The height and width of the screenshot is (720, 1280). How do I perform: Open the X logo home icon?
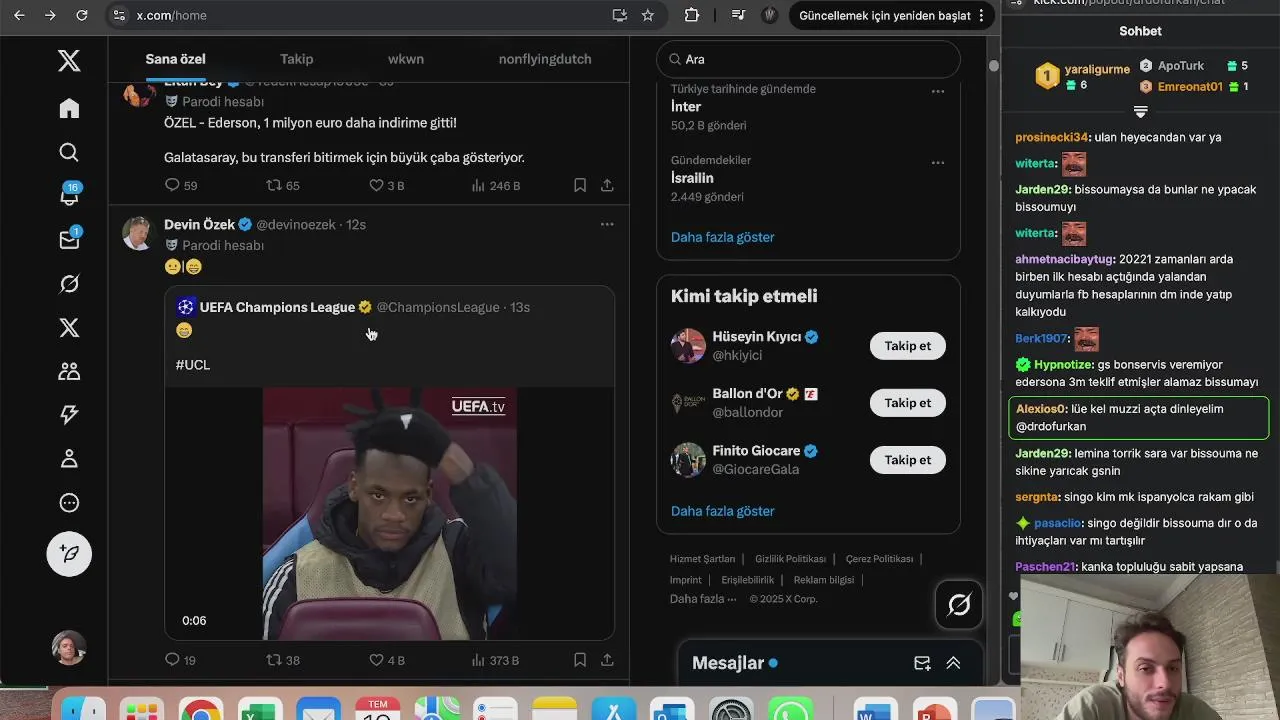pos(69,61)
